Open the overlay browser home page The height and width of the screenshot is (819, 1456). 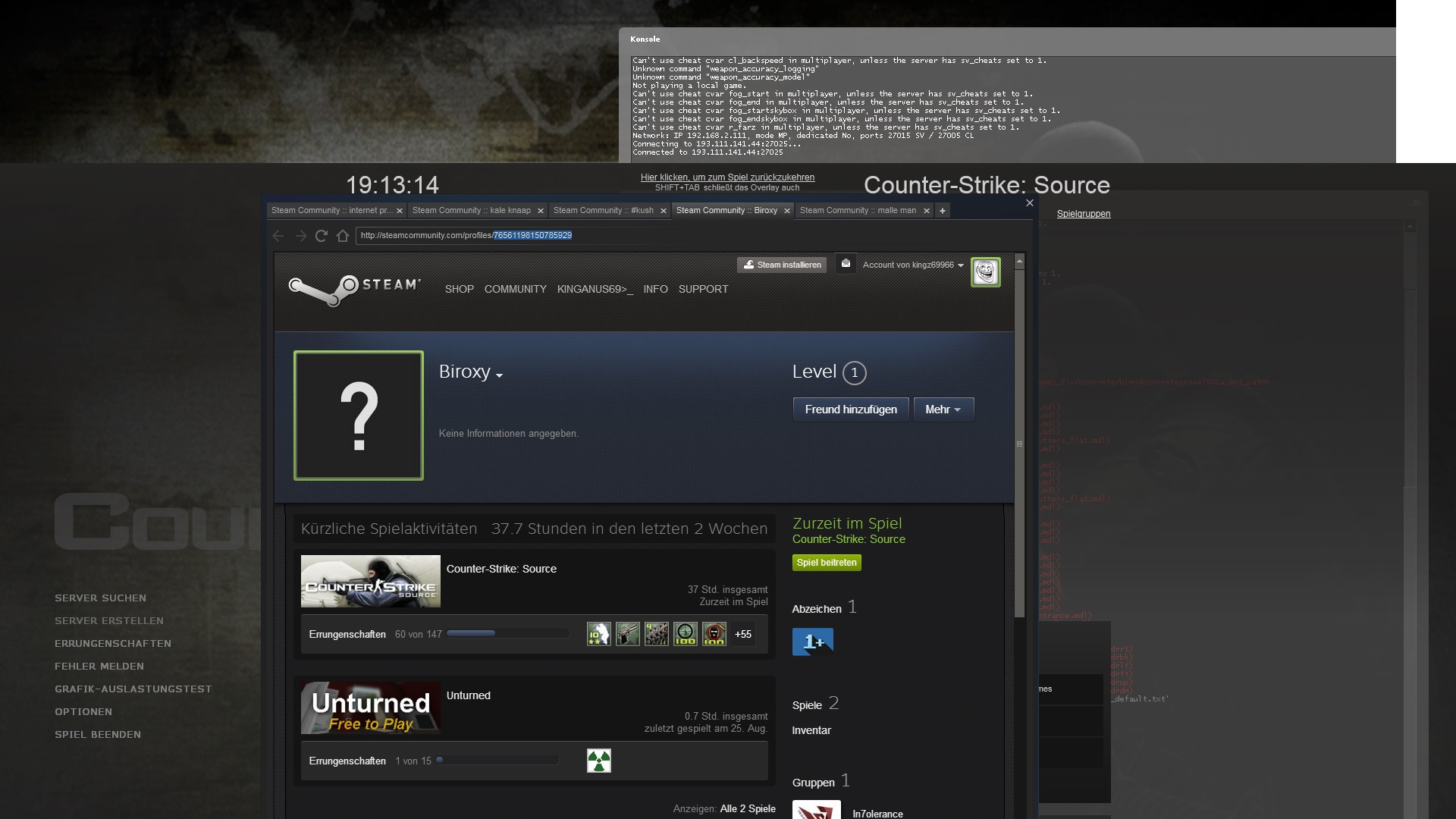(343, 236)
